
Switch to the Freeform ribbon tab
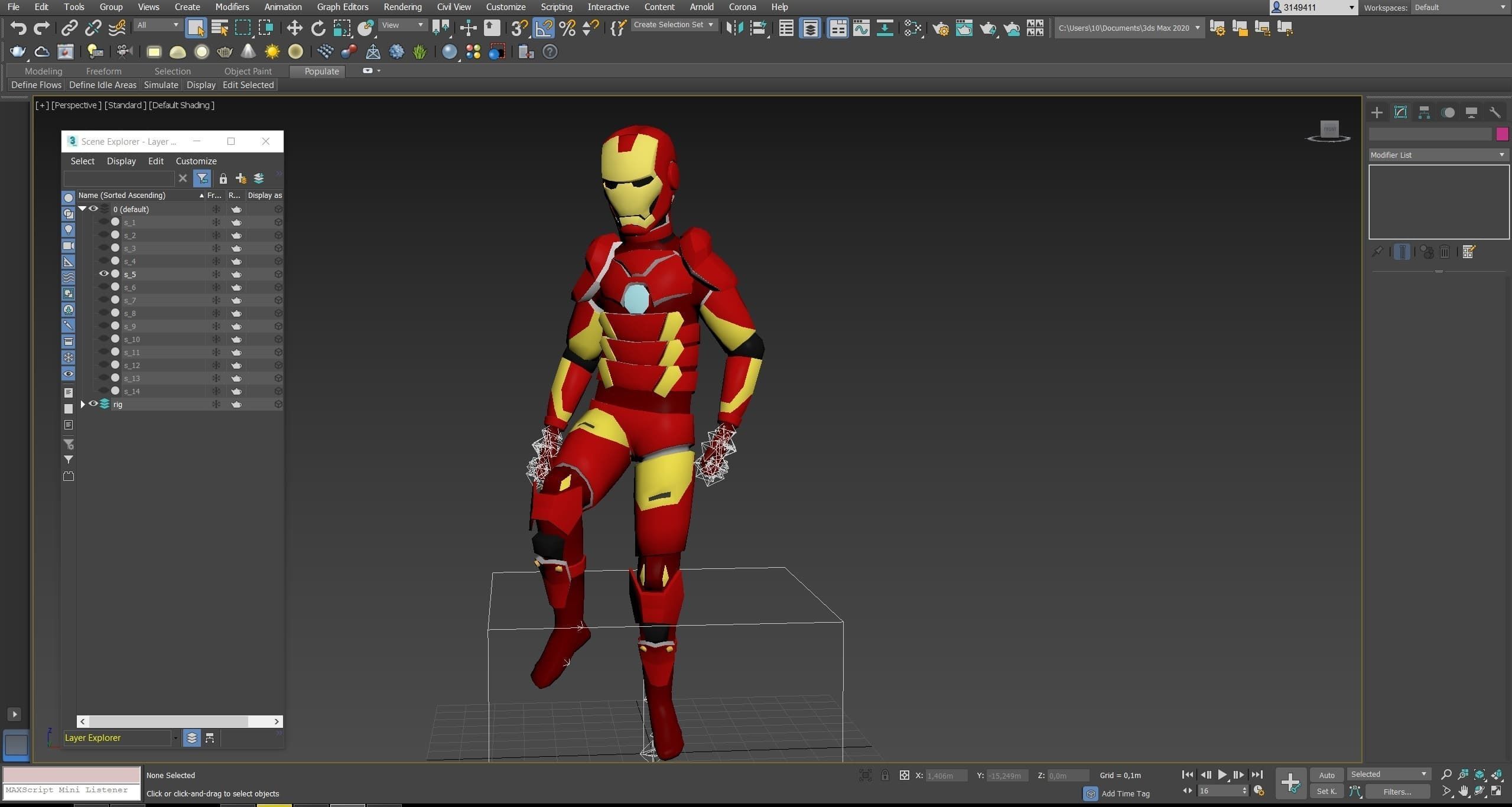[x=103, y=71]
